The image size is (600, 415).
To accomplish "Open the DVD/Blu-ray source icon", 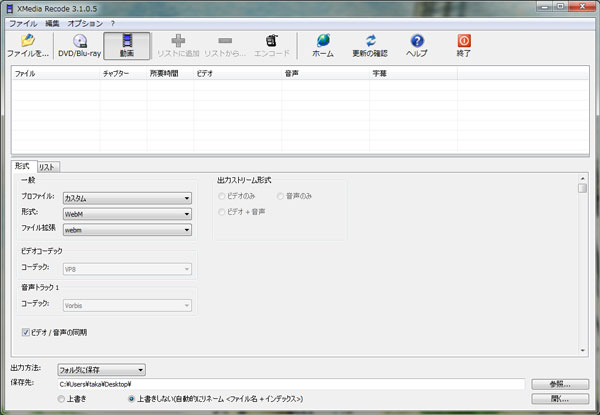I will [80, 45].
